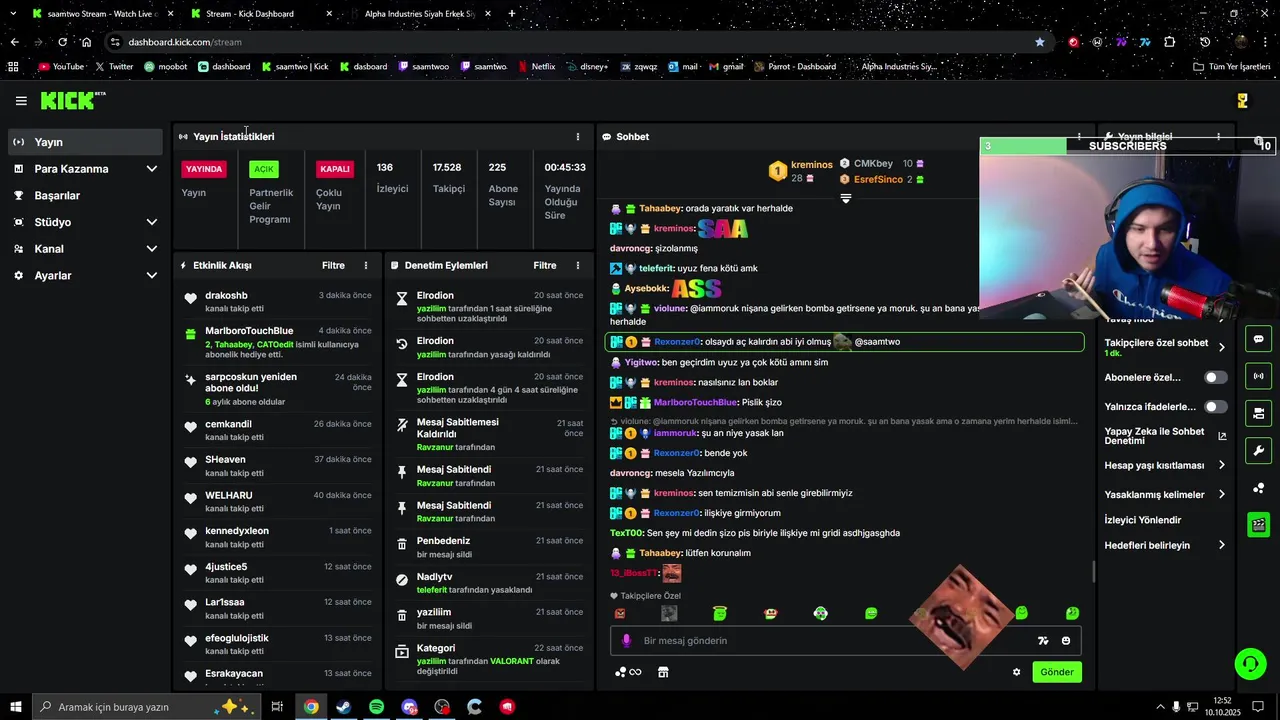
Task: Open Takipçilere özel sohbet settings
Action: pos(1165,347)
